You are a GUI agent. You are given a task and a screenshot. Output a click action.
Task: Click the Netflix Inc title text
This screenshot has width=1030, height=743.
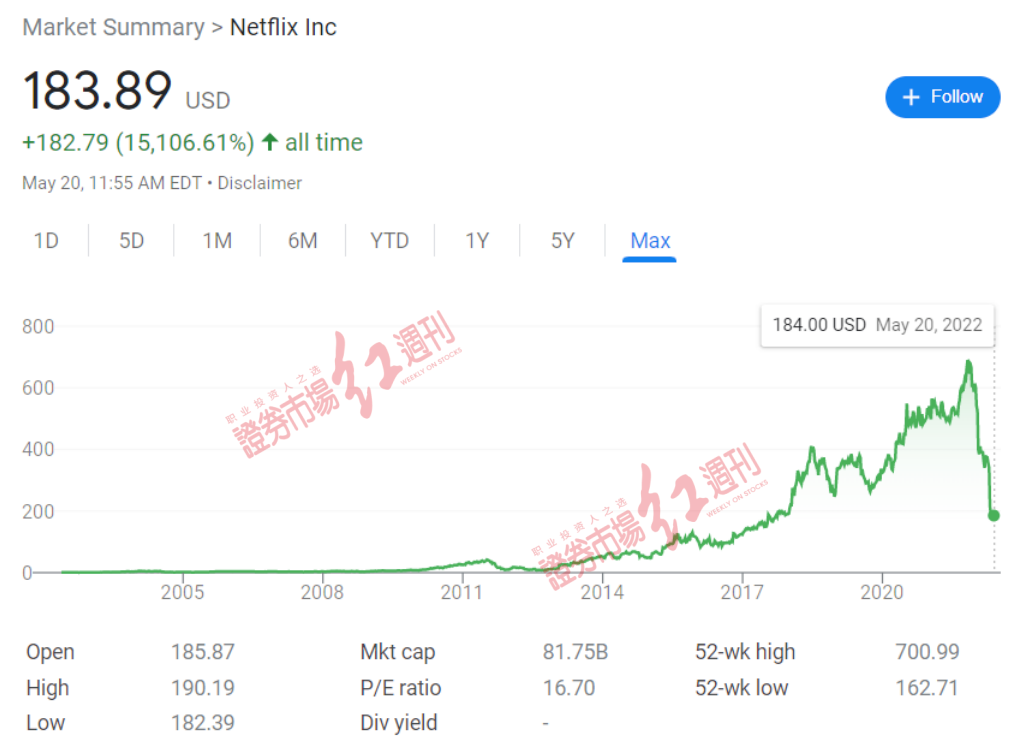coord(283,27)
